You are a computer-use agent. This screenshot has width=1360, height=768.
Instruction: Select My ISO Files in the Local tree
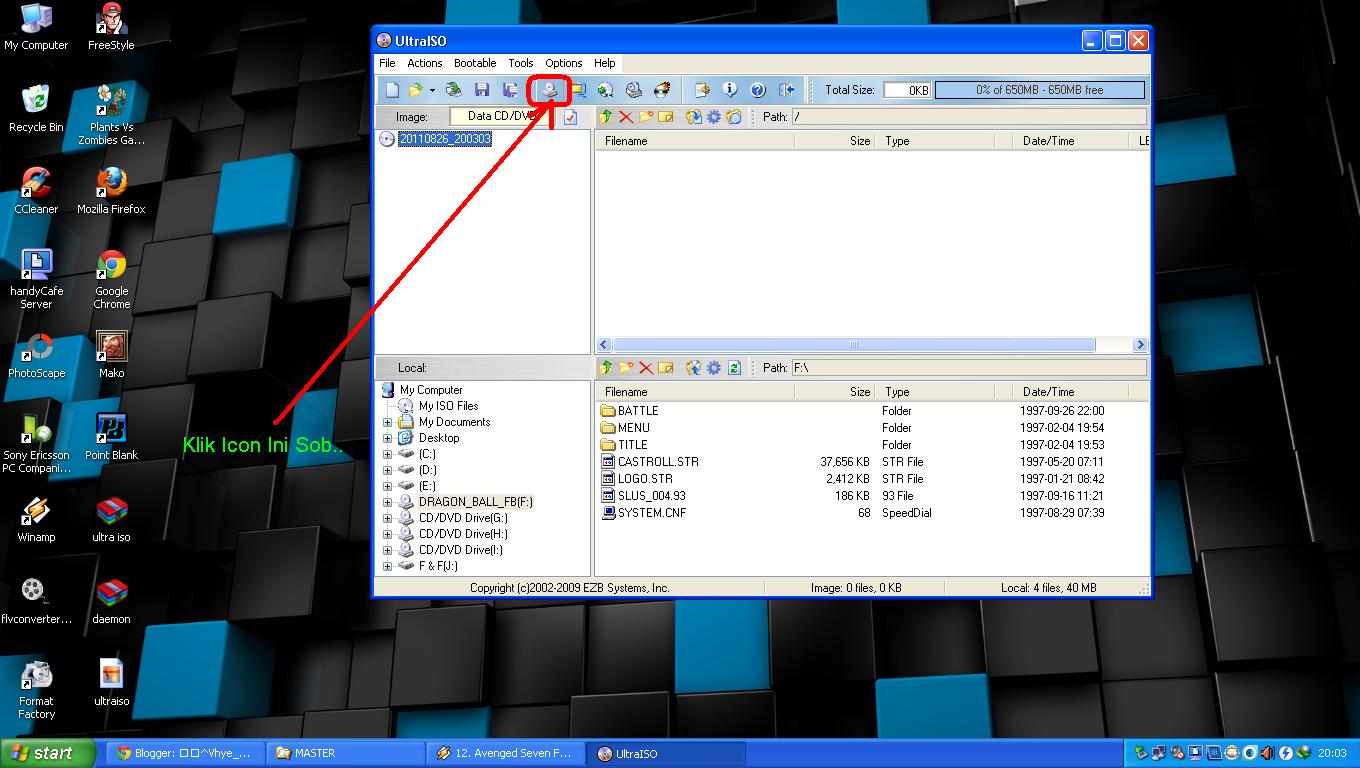[448, 406]
